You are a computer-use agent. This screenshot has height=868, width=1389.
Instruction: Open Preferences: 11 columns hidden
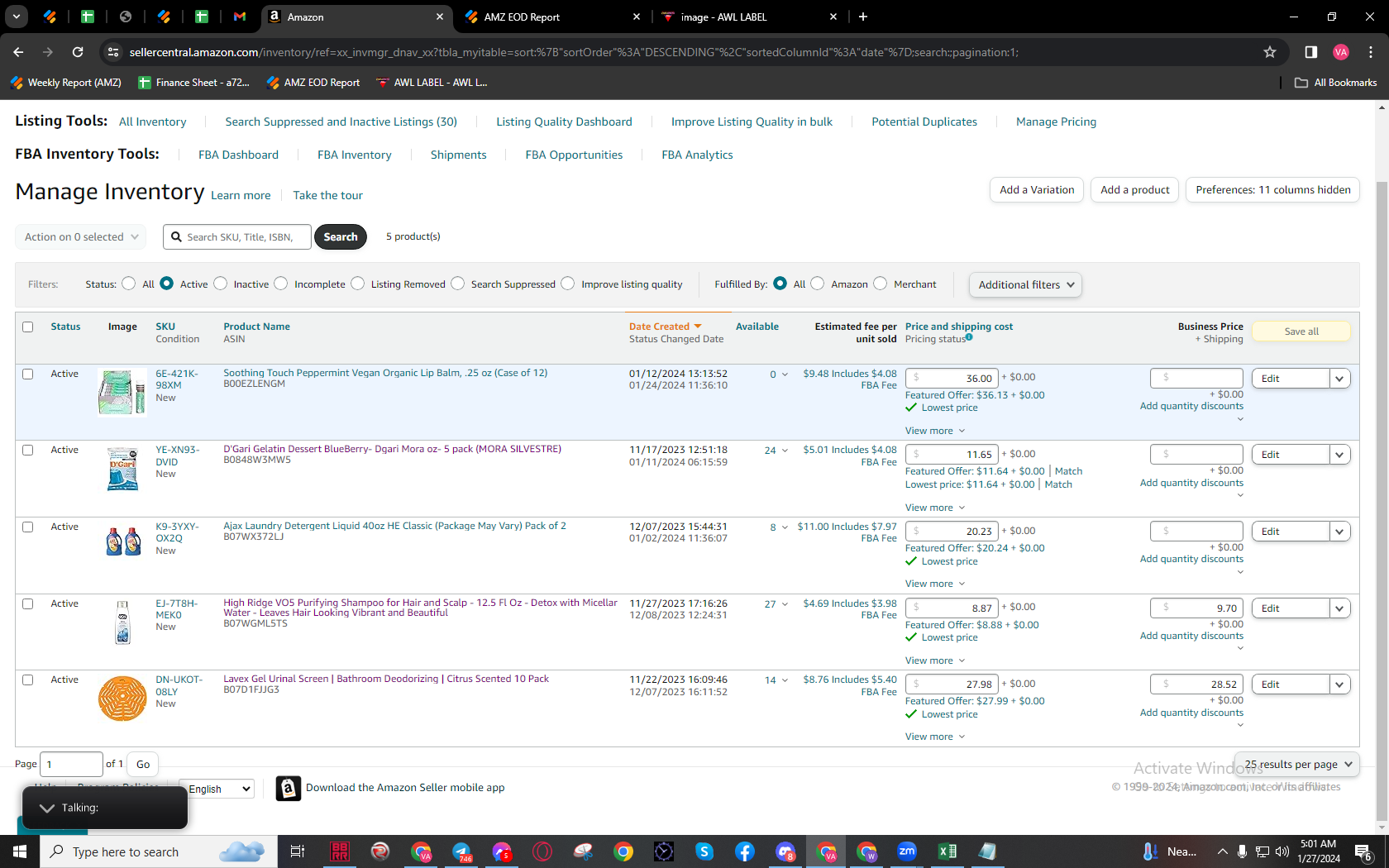(x=1273, y=190)
